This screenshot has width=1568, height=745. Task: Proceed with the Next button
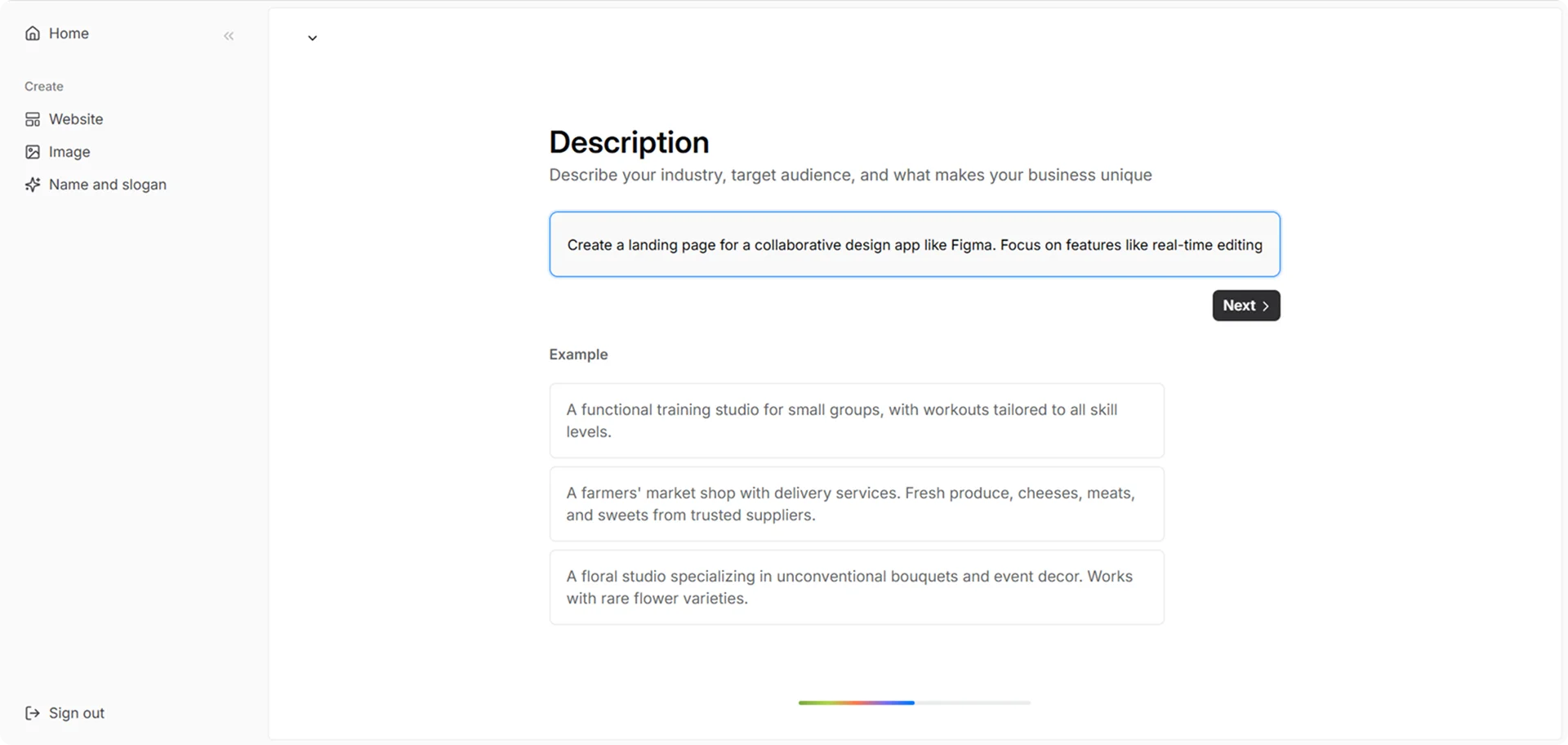coord(1246,306)
